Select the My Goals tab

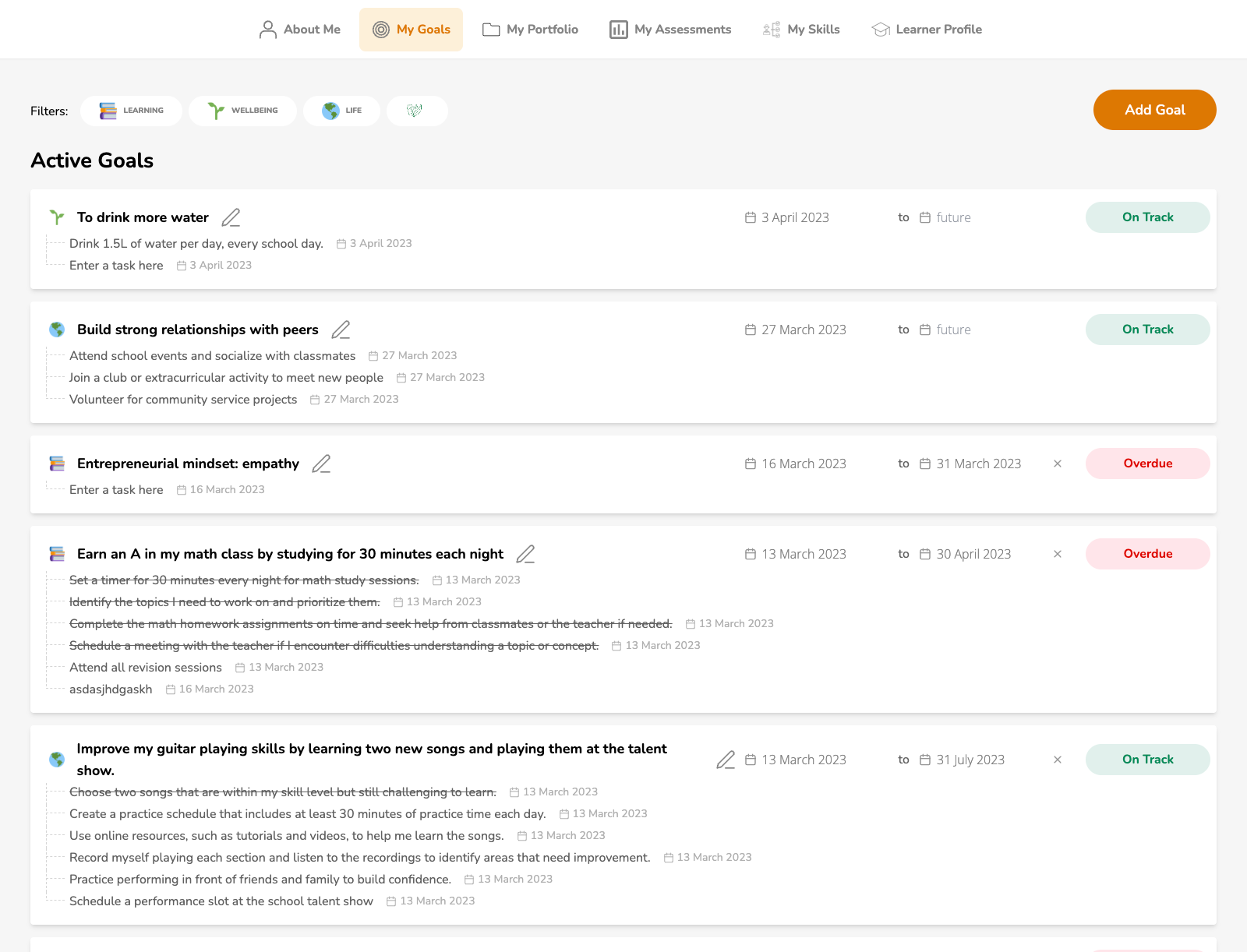click(411, 30)
